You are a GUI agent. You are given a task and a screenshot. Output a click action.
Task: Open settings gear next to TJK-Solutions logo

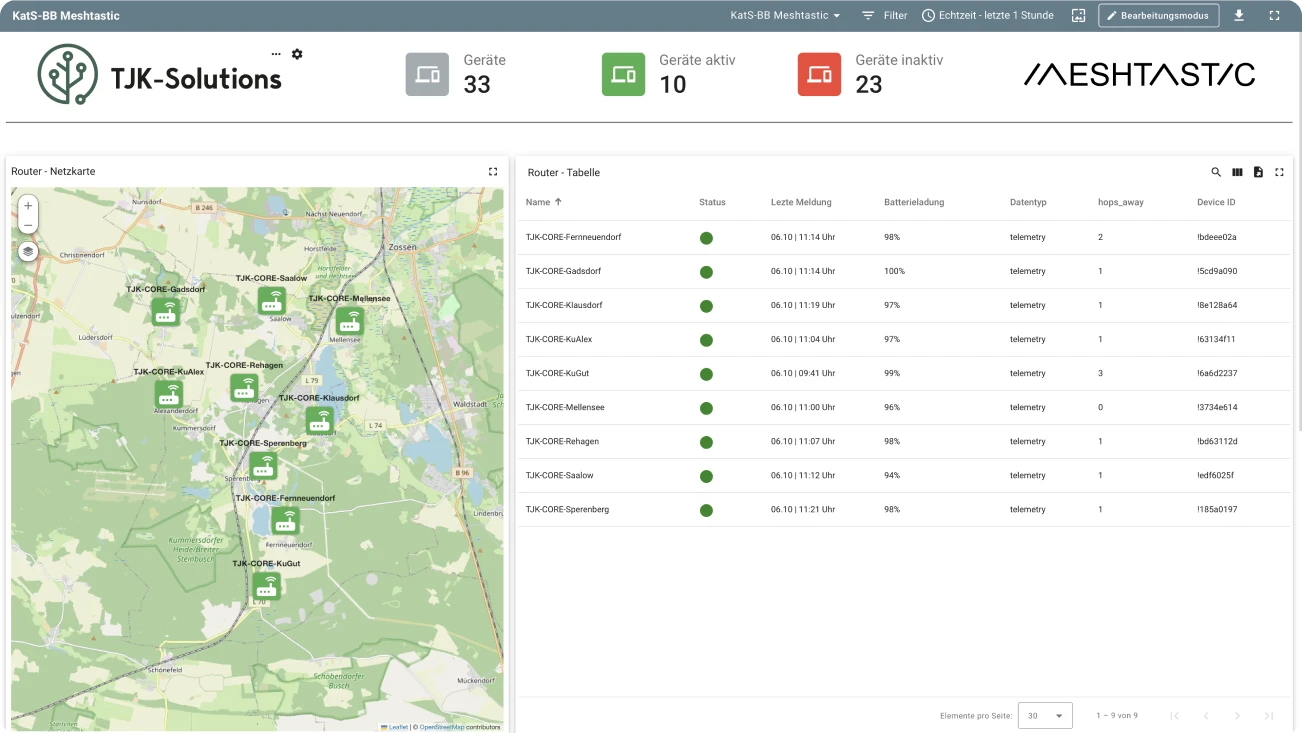coord(297,54)
